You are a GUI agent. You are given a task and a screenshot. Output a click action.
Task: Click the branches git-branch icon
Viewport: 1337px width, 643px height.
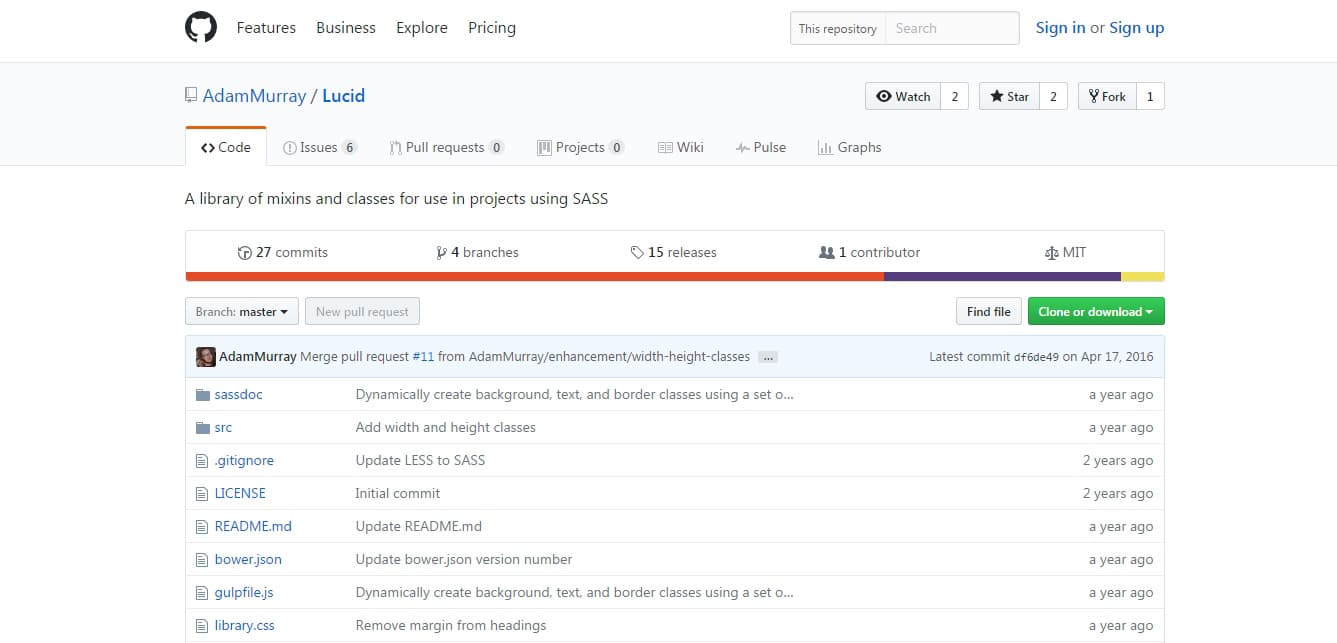point(441,253)
